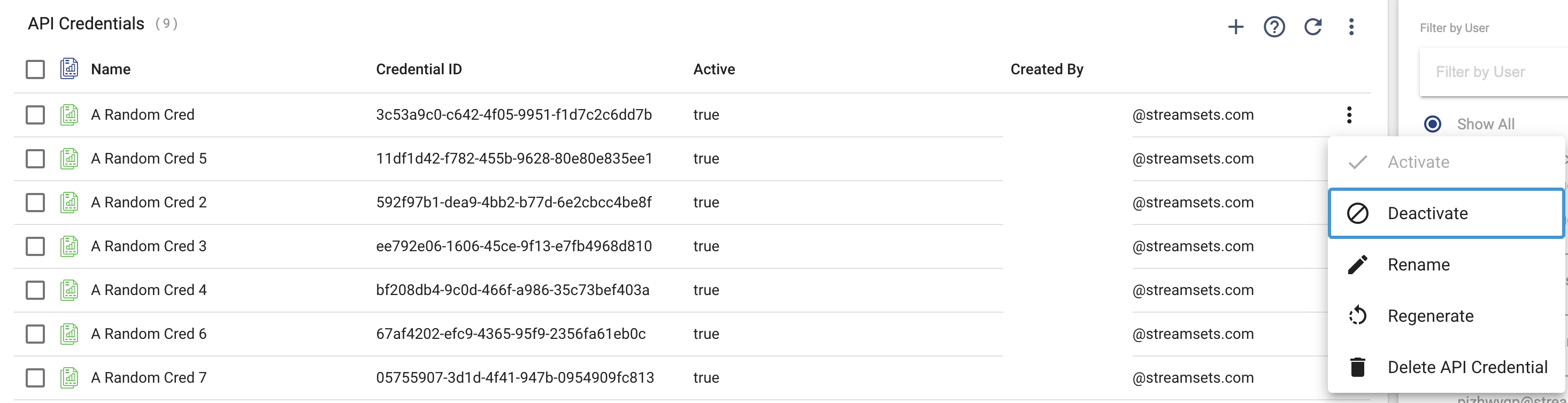
Task: Select the Show All radio button
Action: tap(1433, 124)
